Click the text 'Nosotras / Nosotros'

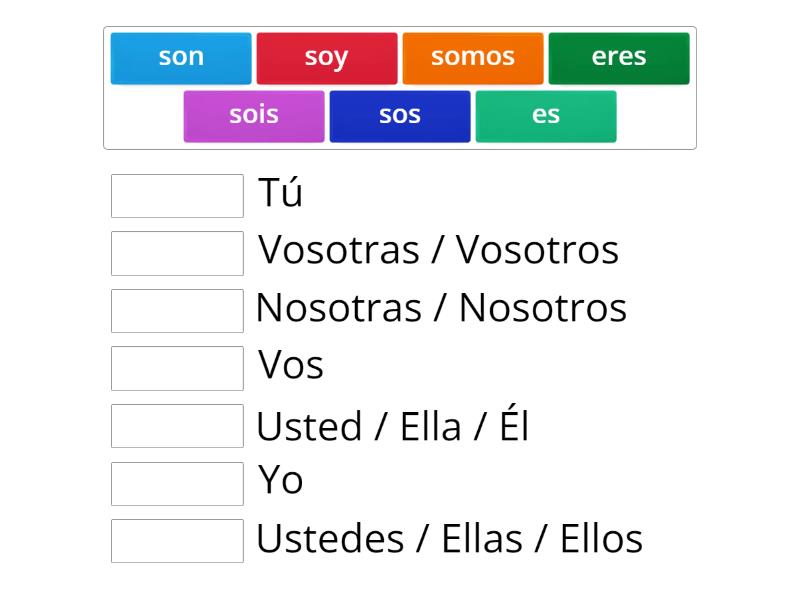tap(442, 309)
